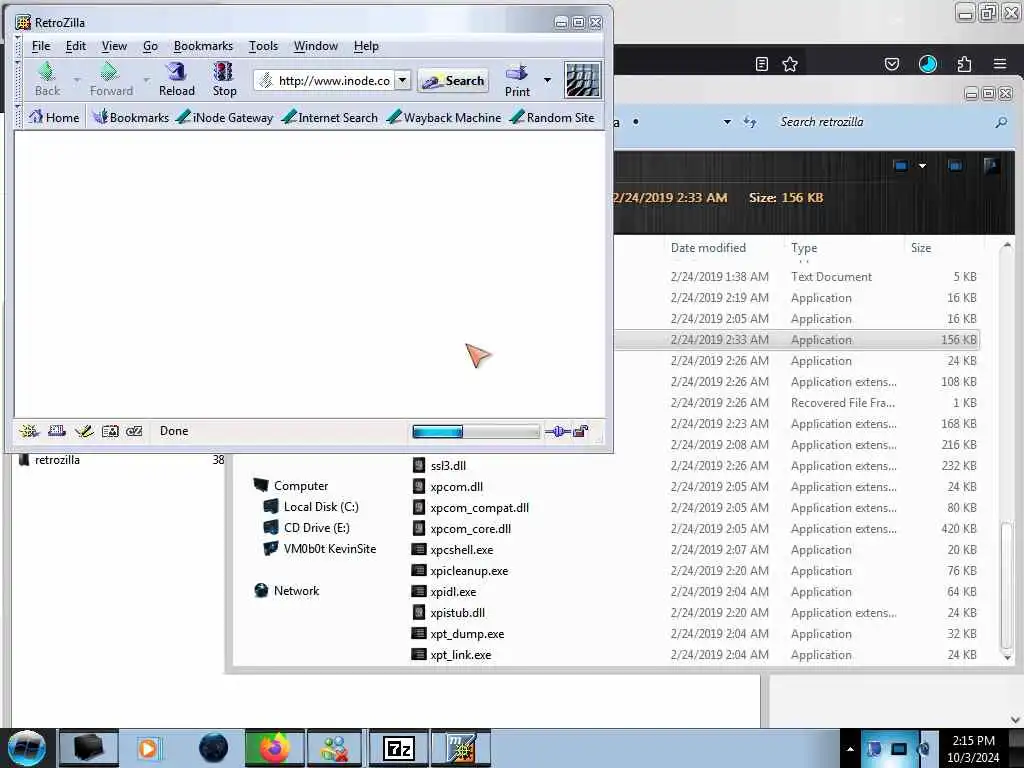1024x768 pixels.
Task: Open Firefox from the taskbar
Action: (274, 748)
